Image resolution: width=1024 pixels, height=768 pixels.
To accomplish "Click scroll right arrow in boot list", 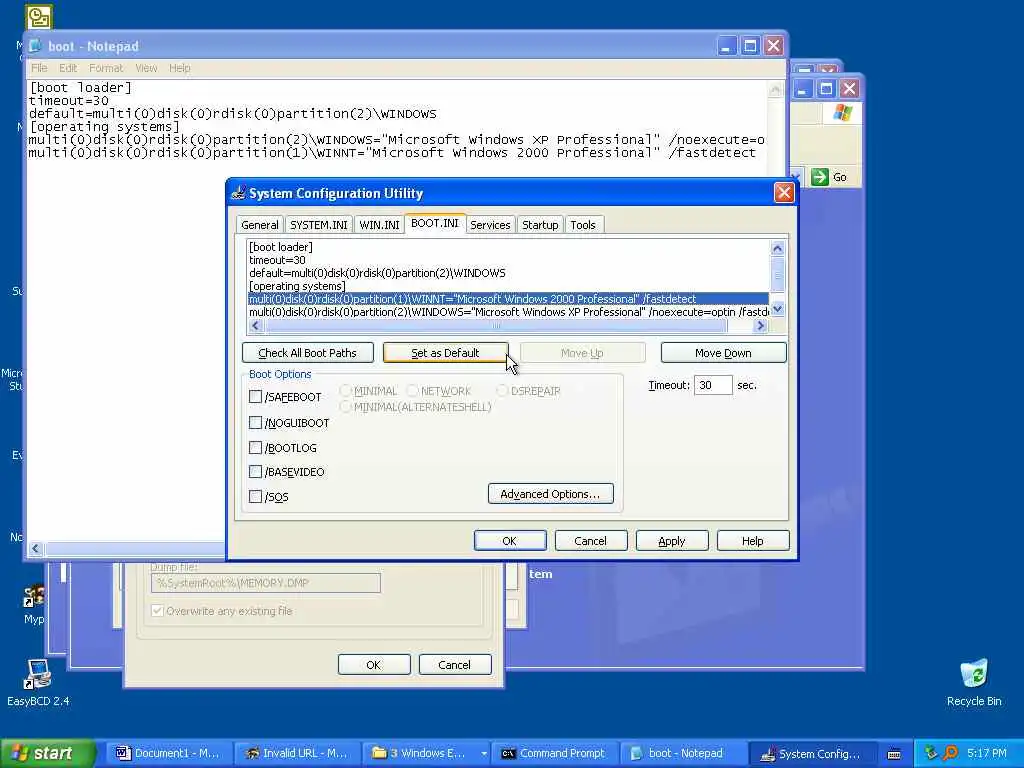I will [x=760, y=325].
